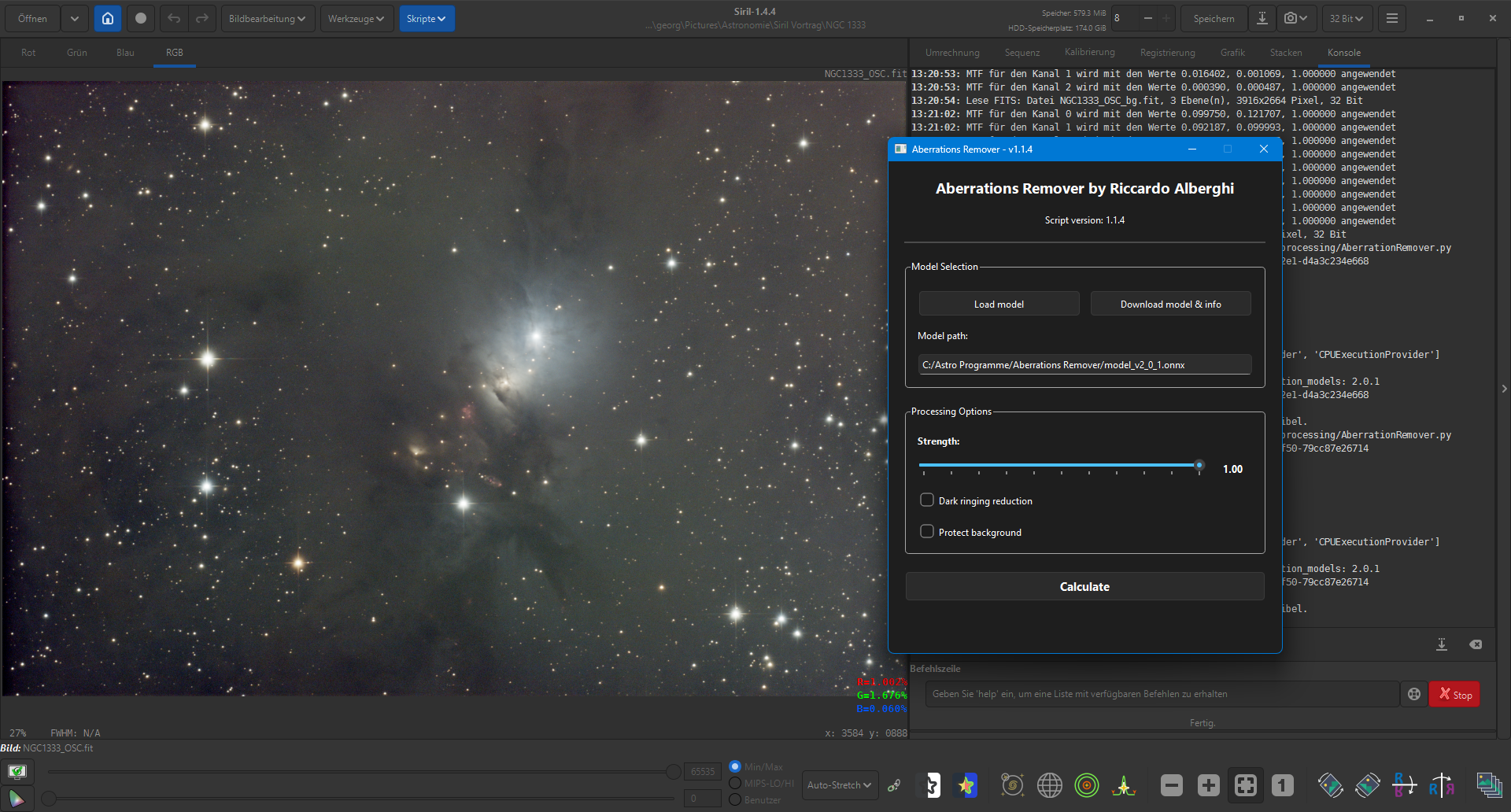Screen dimensions: 1511x812
Task: Clear the console log with the erase icon
Action: pyautogui.click(x=1476, y=644)
